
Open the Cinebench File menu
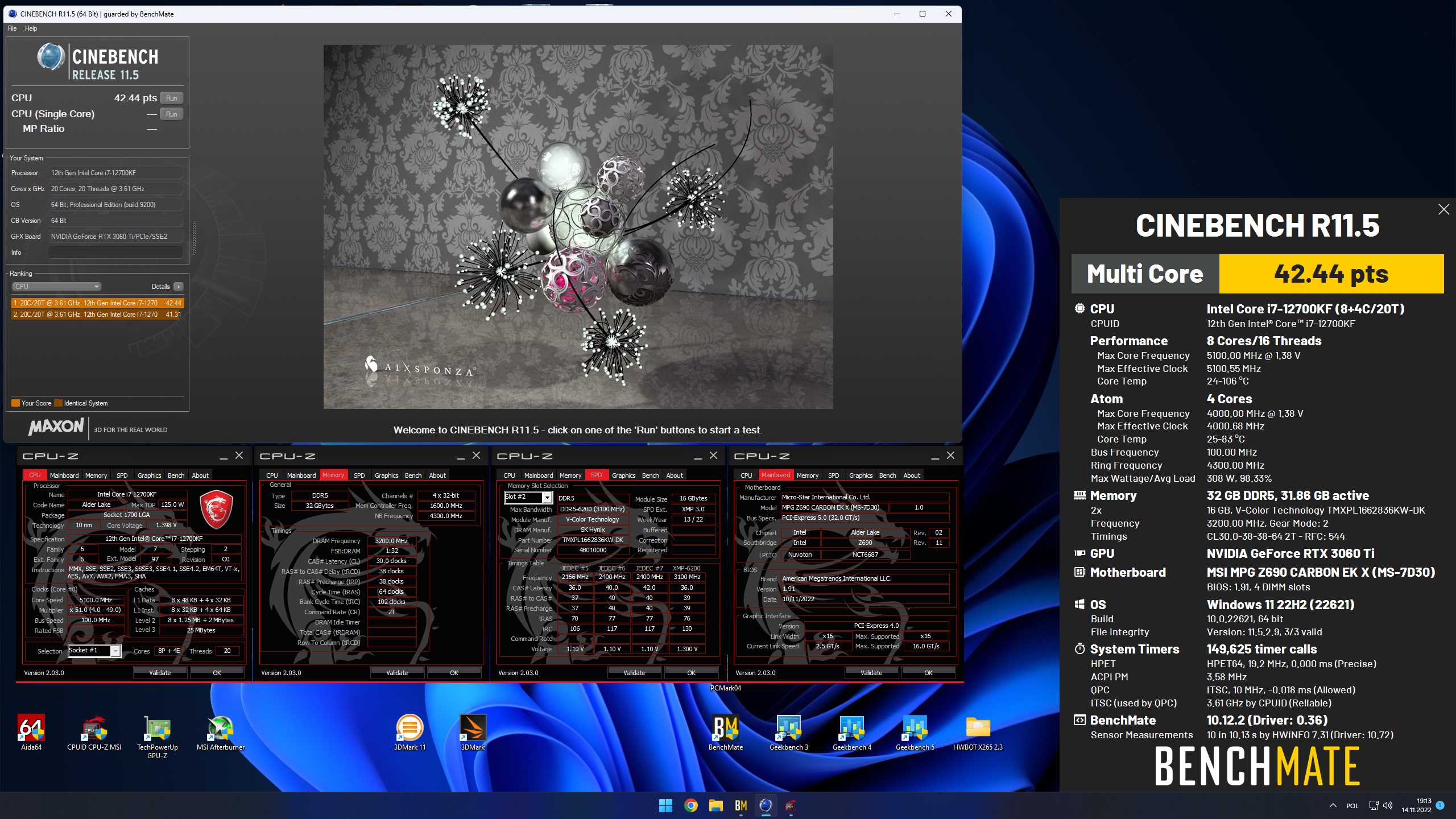pos(12,28)
